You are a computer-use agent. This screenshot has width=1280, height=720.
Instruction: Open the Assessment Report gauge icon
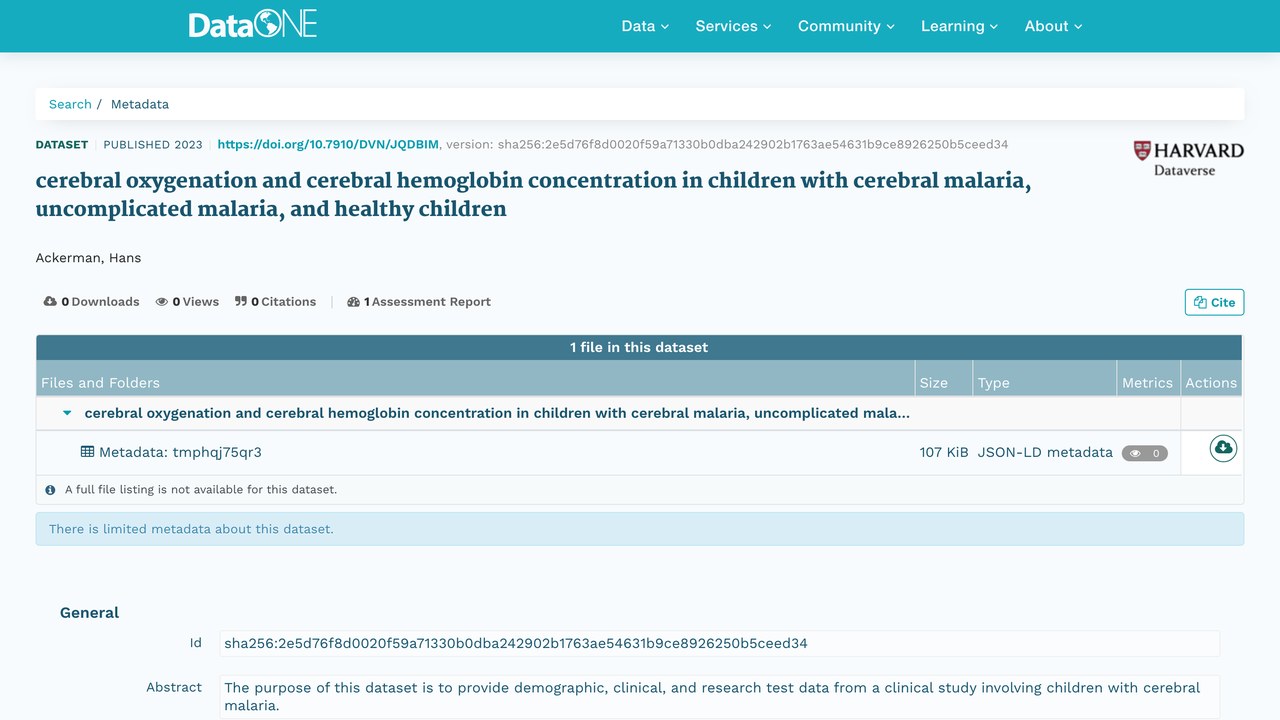point(353,302)
